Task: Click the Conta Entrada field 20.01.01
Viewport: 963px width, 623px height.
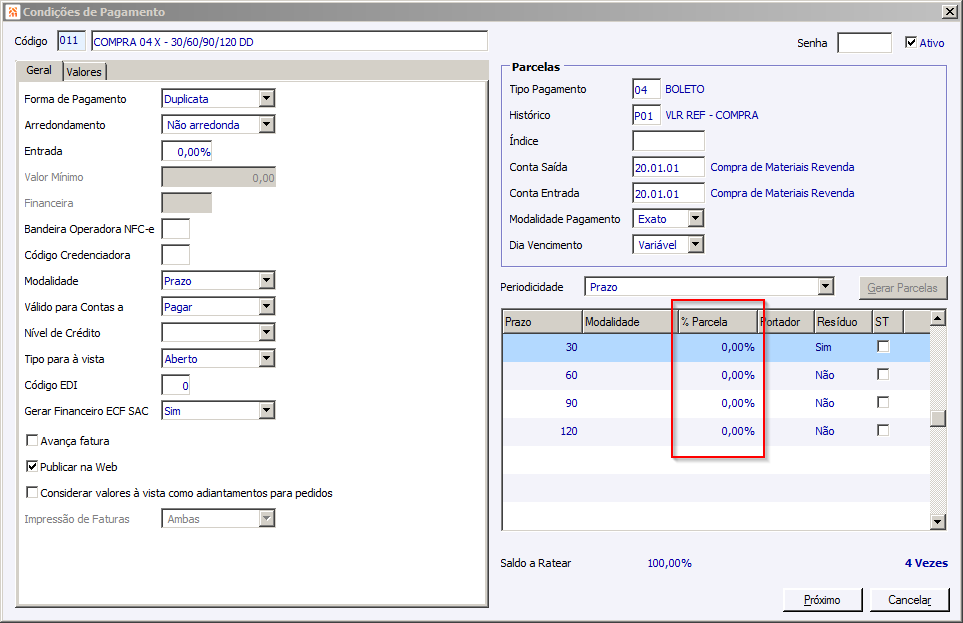Action: [668, 193]
